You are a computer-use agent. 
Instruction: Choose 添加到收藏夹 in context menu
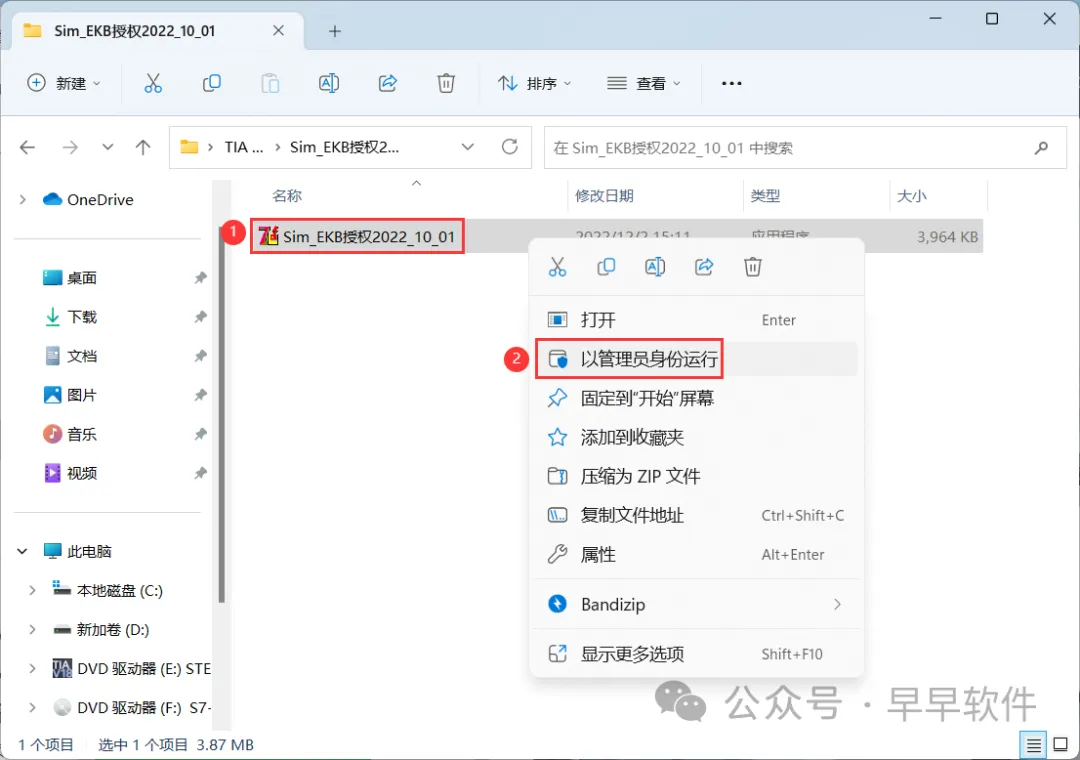696,438
